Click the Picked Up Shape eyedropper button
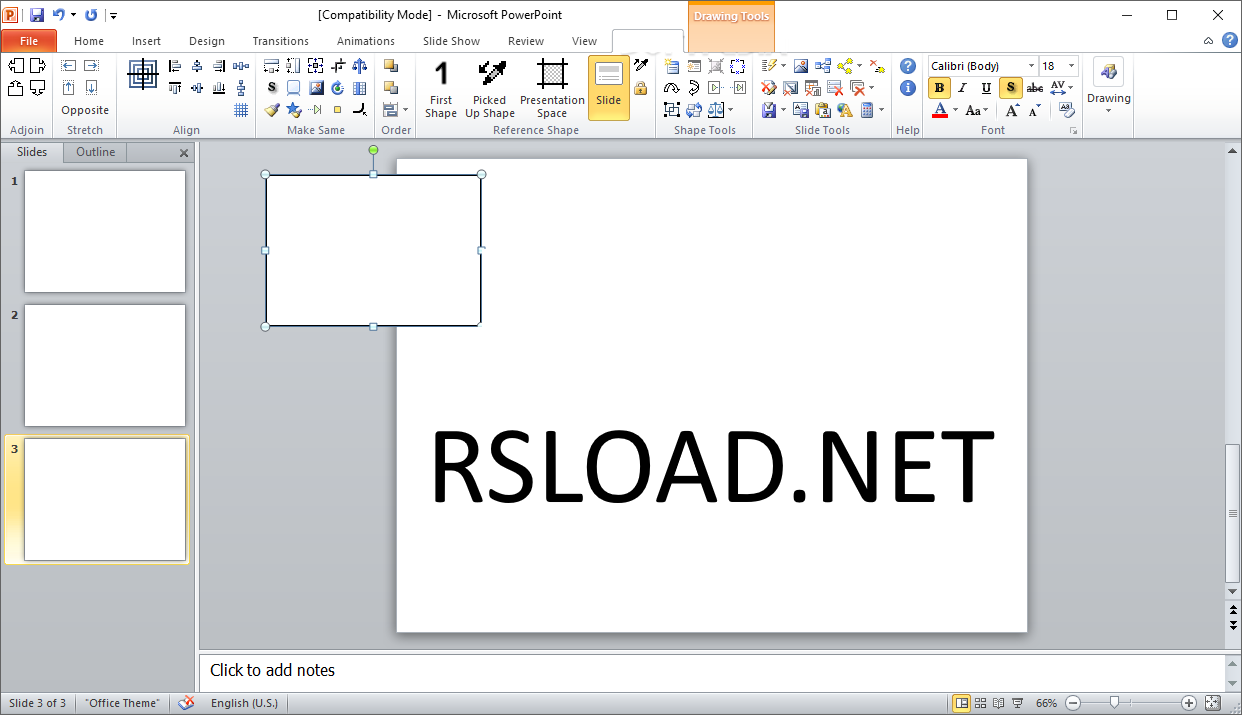This screenshot has width=1242, height=715. (x=490, y=89)
